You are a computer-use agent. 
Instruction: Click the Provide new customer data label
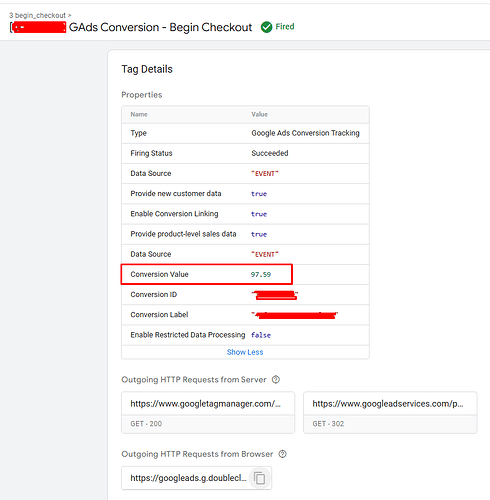(176, 194)
